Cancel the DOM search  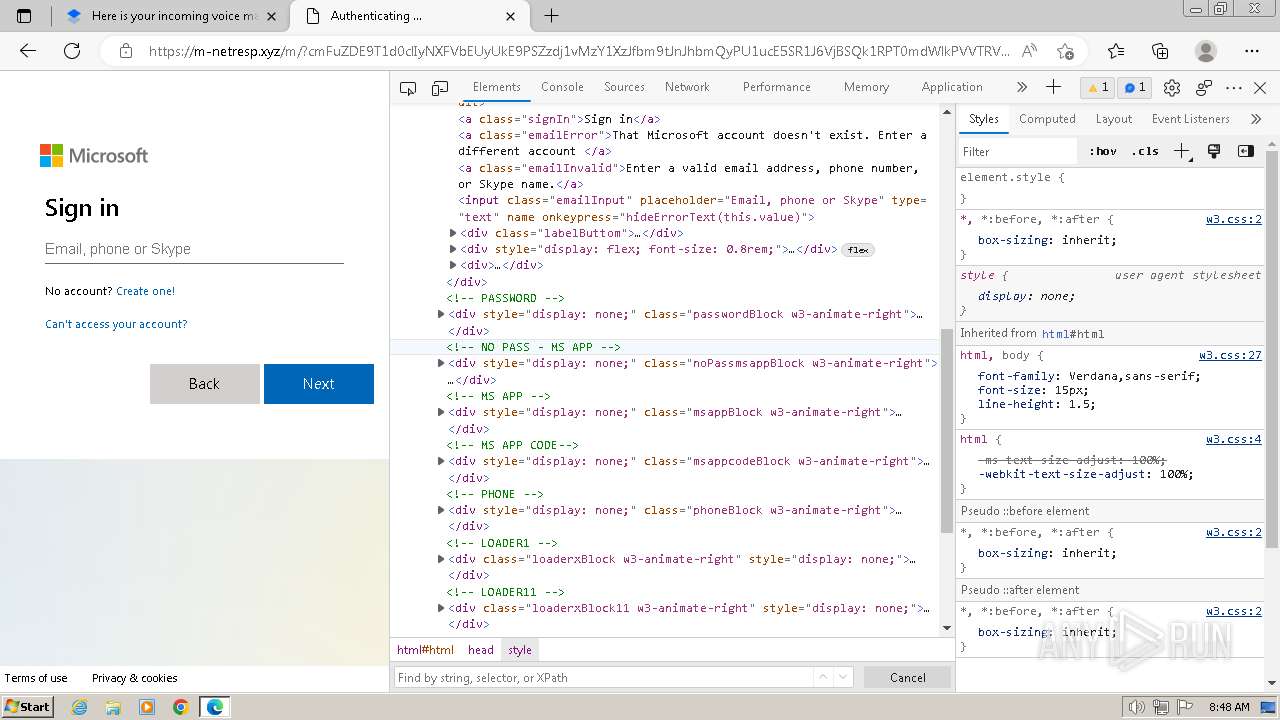(908, 677)
